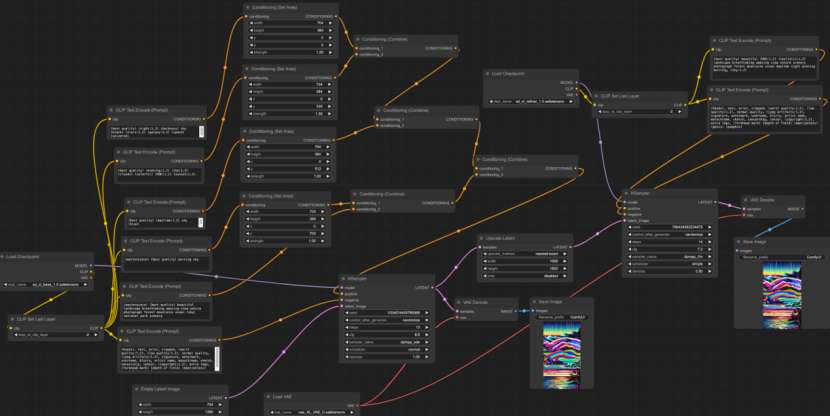Collapse the KSampler node using the simple scheduler
The image size is (830, 416).
(626, 194)
